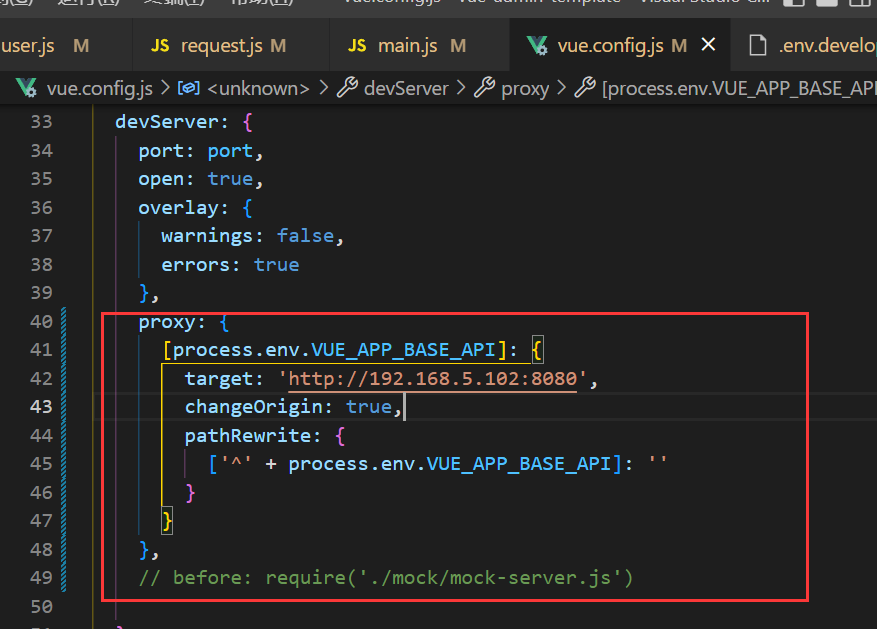
Task: Click the 'true' value after changeOrigin
Action: click(368, 408)
